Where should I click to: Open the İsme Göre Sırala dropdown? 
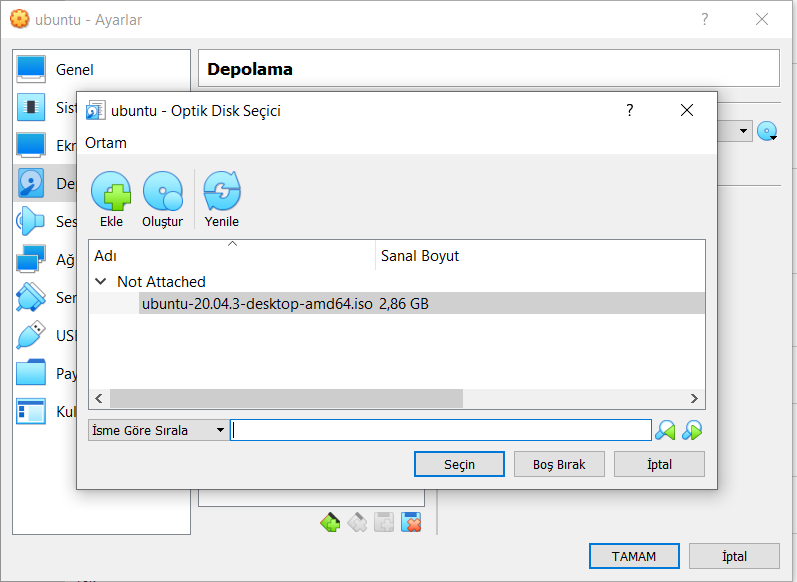coord(158,431)
